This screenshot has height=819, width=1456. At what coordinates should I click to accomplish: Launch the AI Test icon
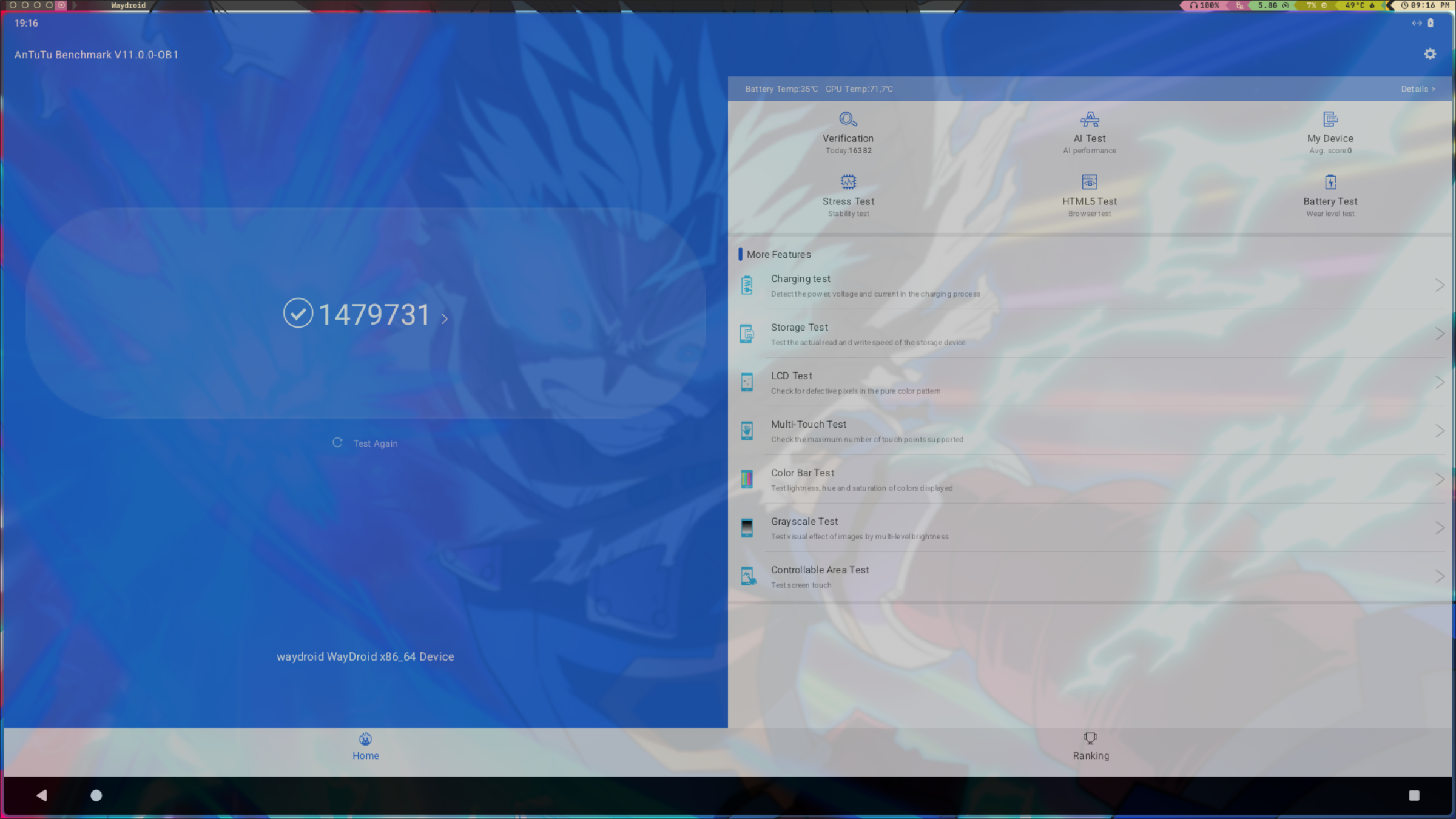coord(1090,119)
